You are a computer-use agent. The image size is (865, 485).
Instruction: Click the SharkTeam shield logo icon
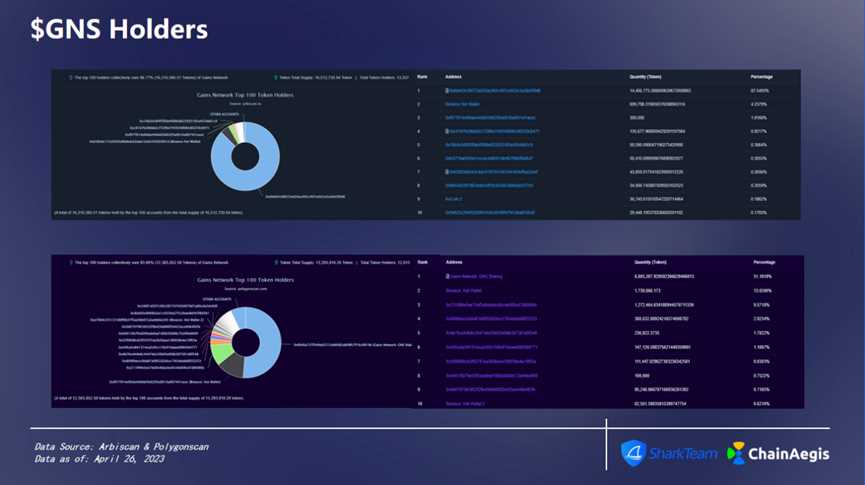click(x=633, y=453)
